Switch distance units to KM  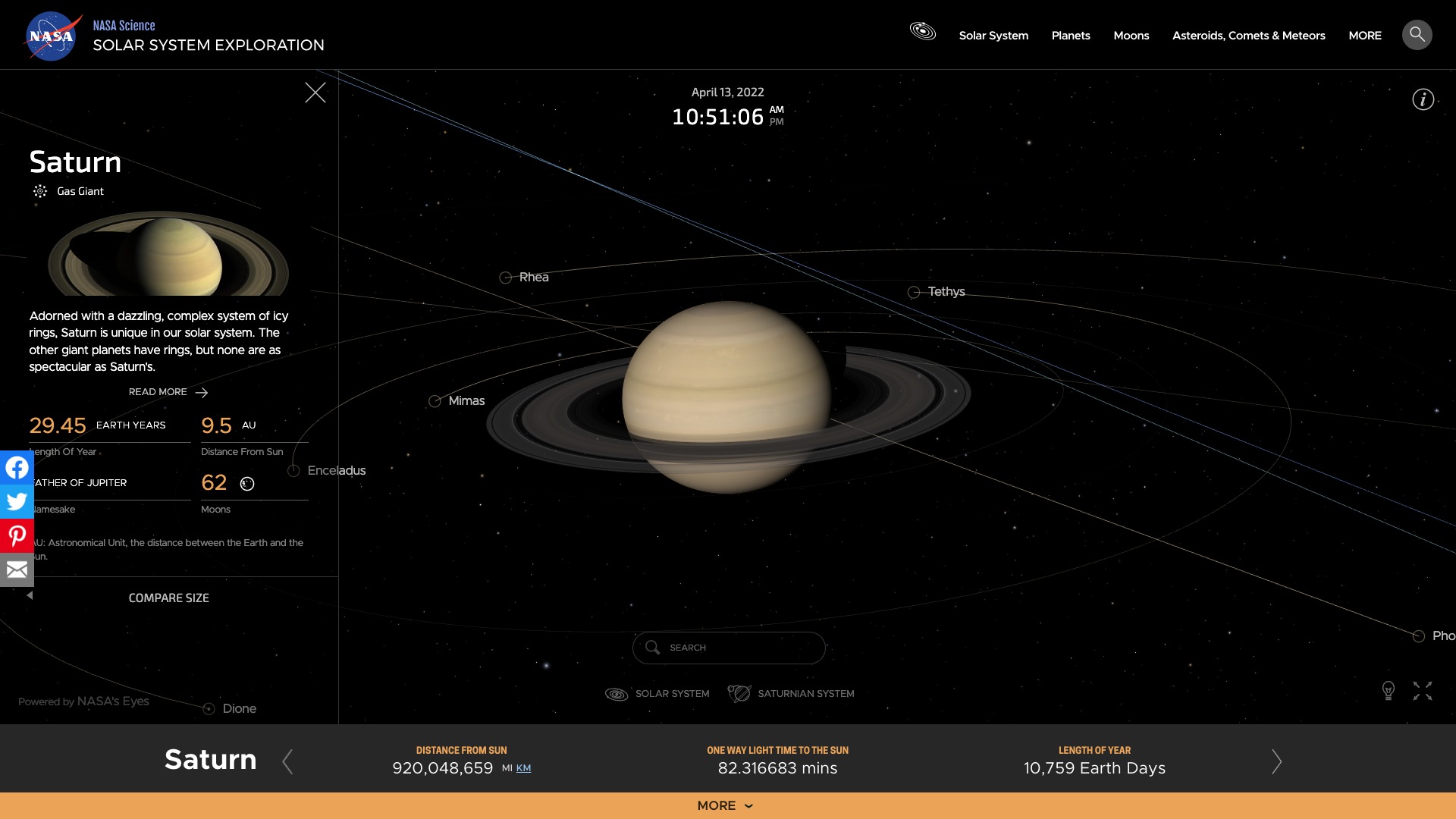pos(523,768)
